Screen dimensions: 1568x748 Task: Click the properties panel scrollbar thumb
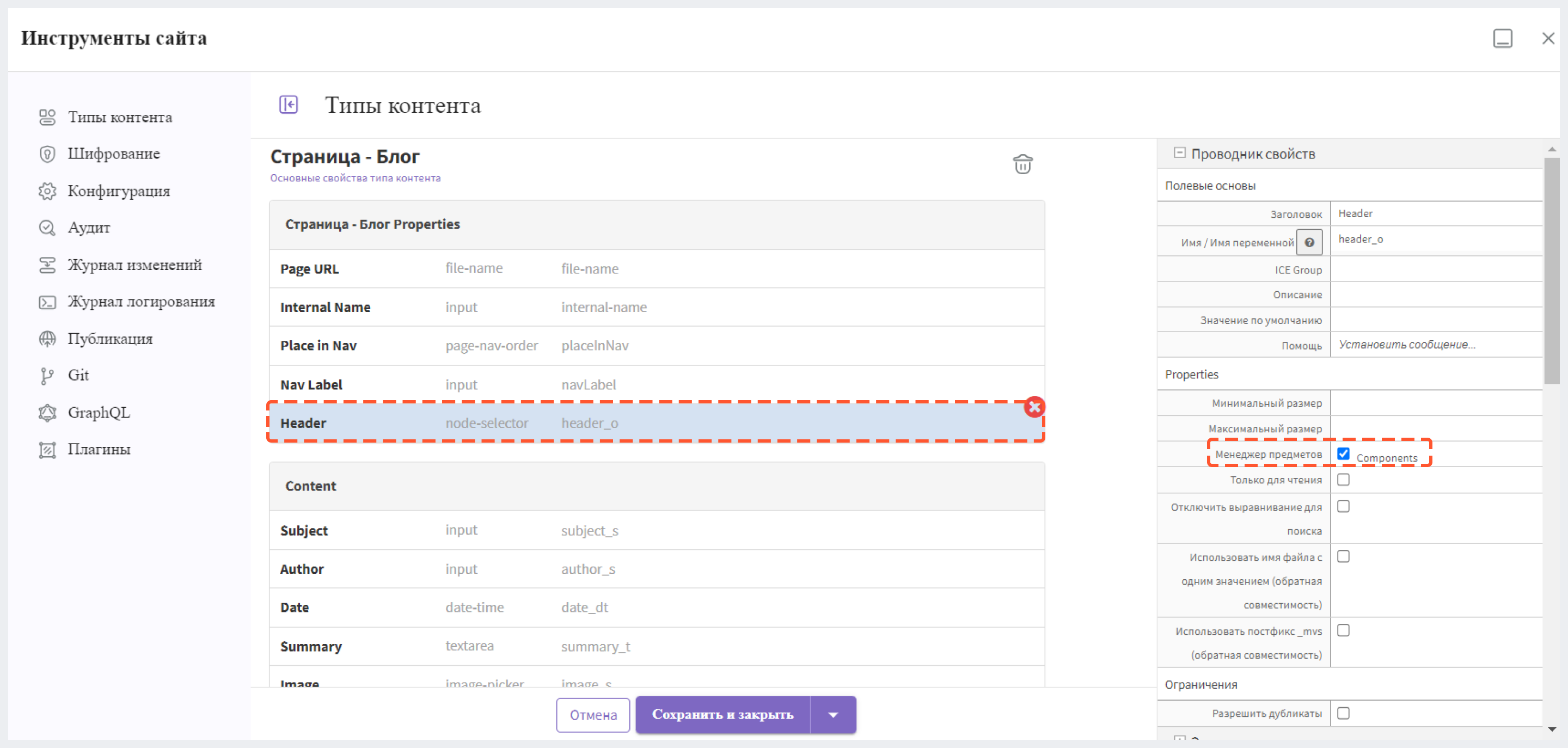point(1551,271)
